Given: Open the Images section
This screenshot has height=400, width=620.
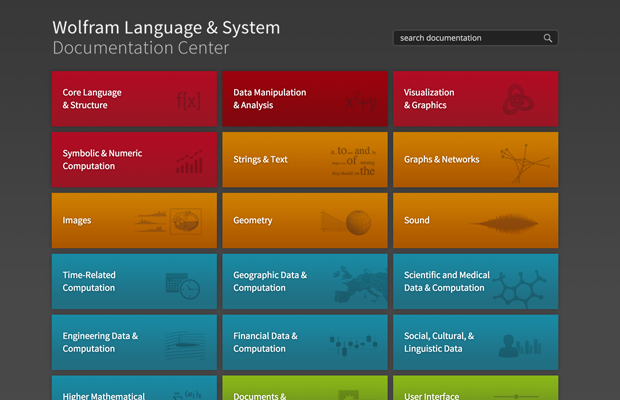Looking at the screenshot, I should pos(134,221).
